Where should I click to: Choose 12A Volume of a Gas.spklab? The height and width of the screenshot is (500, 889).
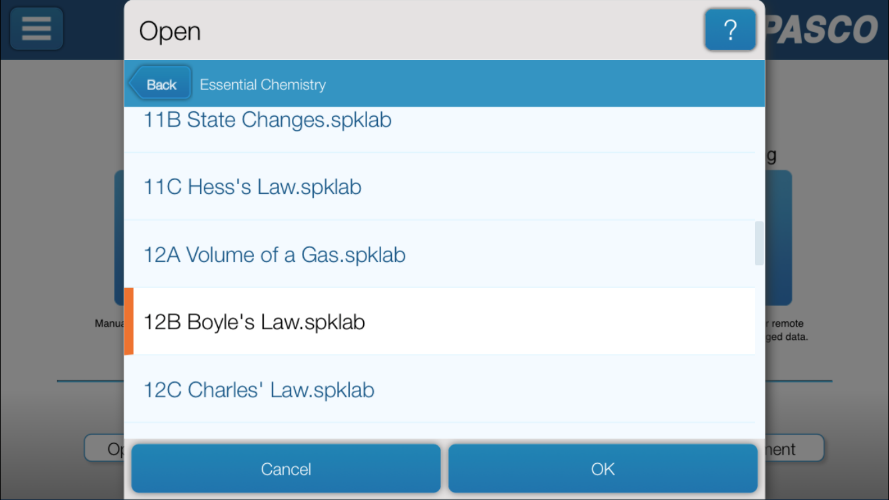[439, 254]
